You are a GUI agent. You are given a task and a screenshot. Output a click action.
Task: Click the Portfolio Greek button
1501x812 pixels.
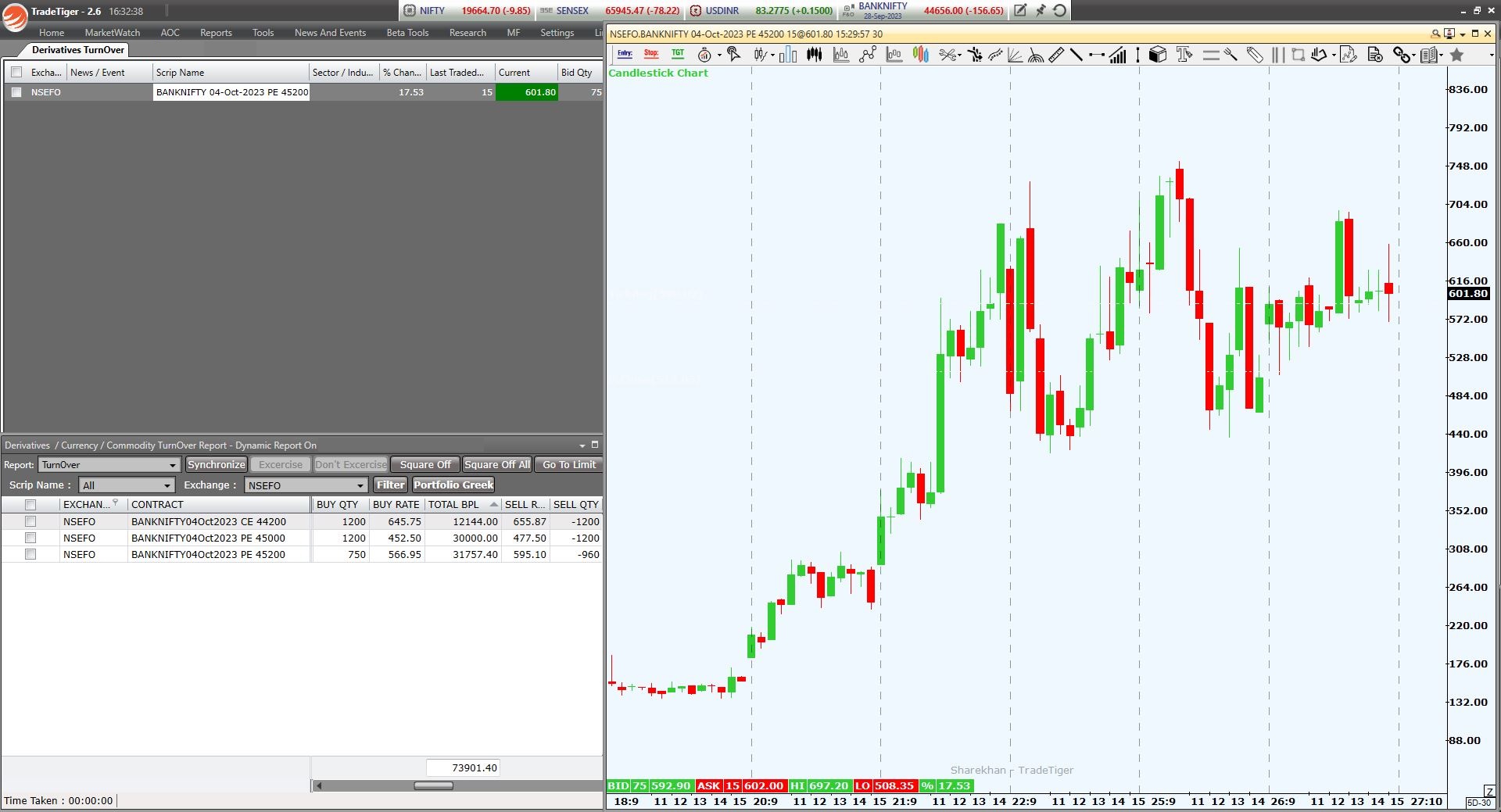point(453,485)
